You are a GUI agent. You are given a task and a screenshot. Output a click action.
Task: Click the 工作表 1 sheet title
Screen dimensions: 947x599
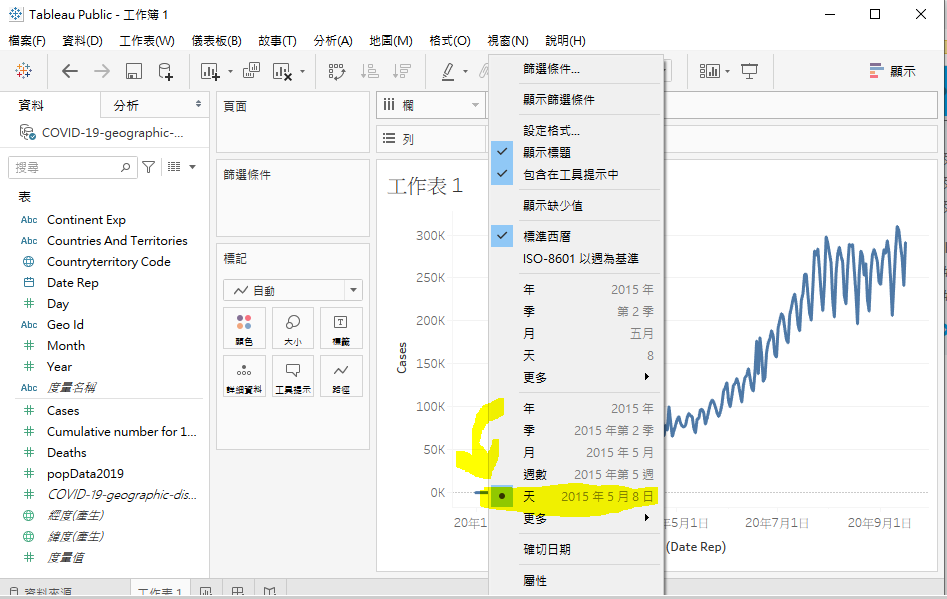click(425, 185)
